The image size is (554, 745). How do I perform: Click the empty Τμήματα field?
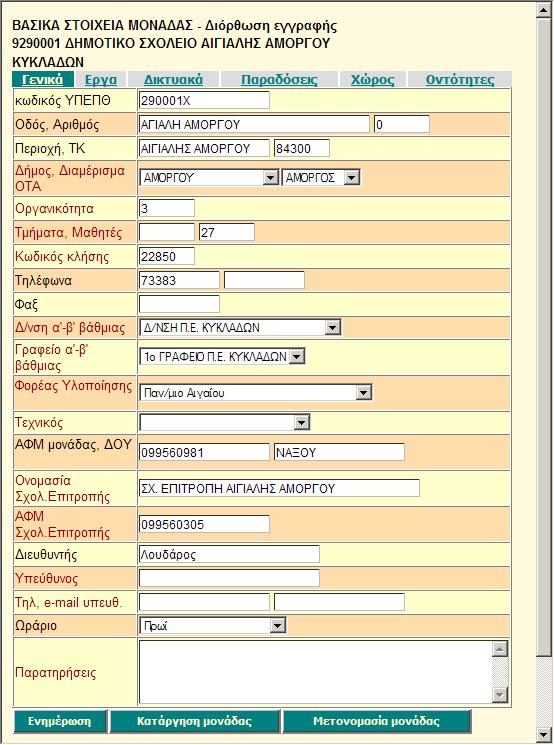(167, 232)
